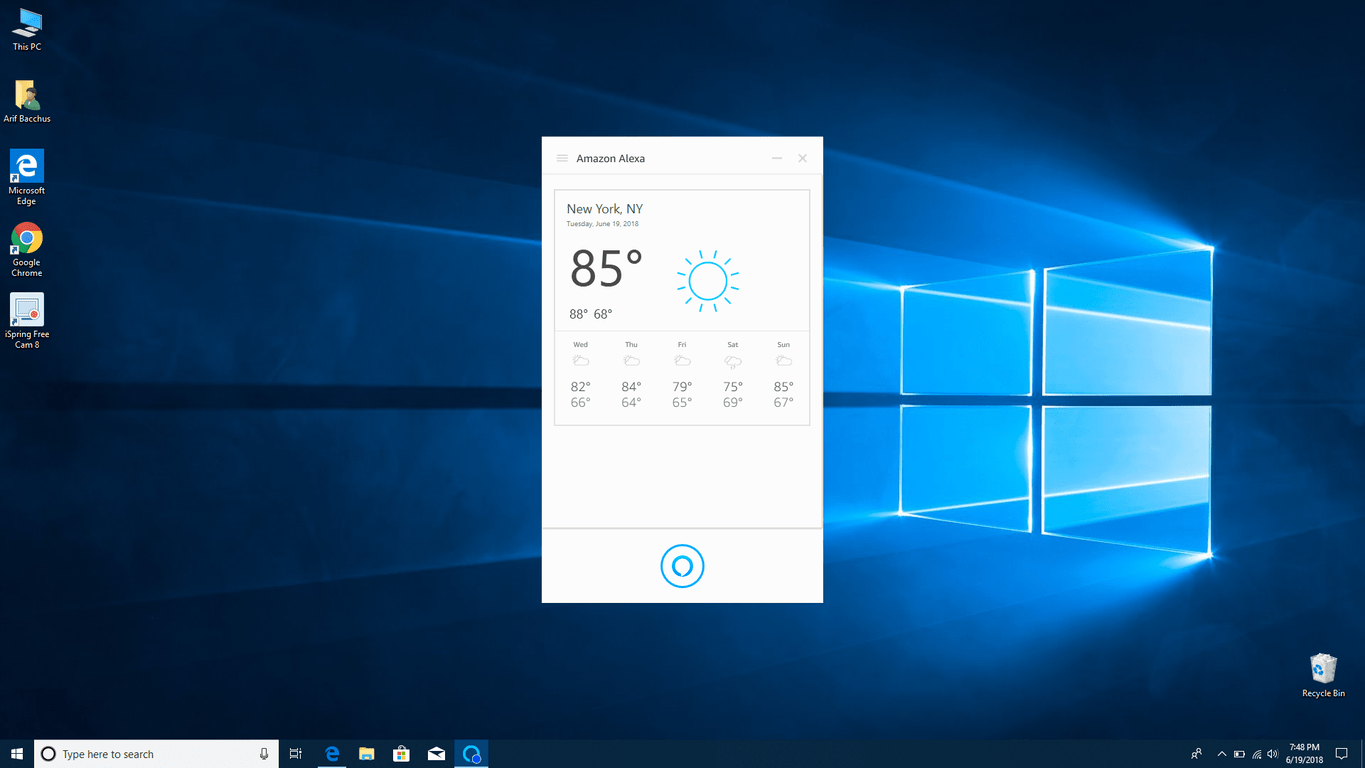Select the Arif Bacchus user folder icon
The height and width of the screenshot is (768, 1365).
pyautogui.click(x=27, y=101)
